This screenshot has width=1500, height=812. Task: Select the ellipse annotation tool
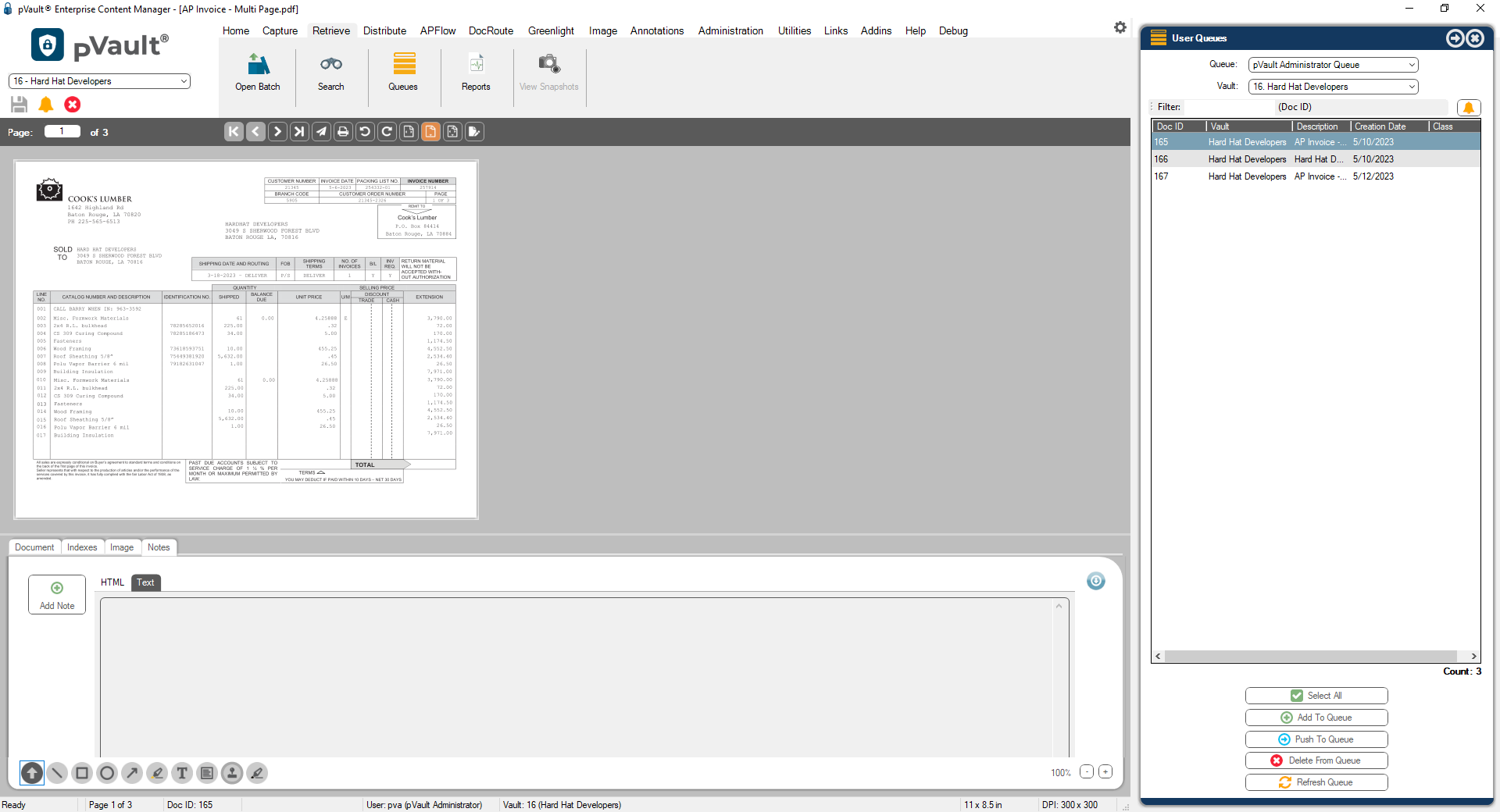(x=107, y=773)
